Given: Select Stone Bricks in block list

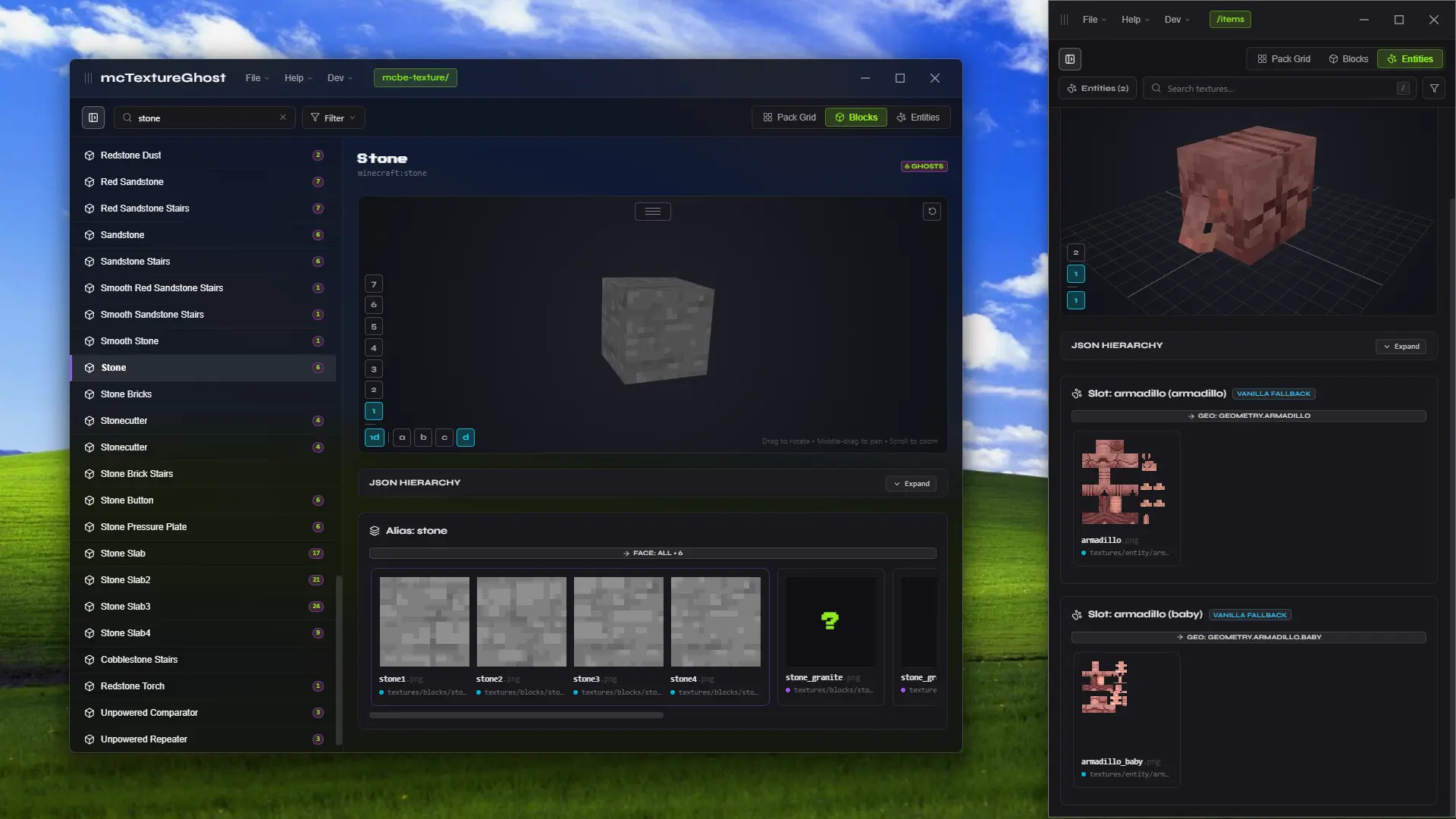Looking at the screenshot, I should pos(203,394).
